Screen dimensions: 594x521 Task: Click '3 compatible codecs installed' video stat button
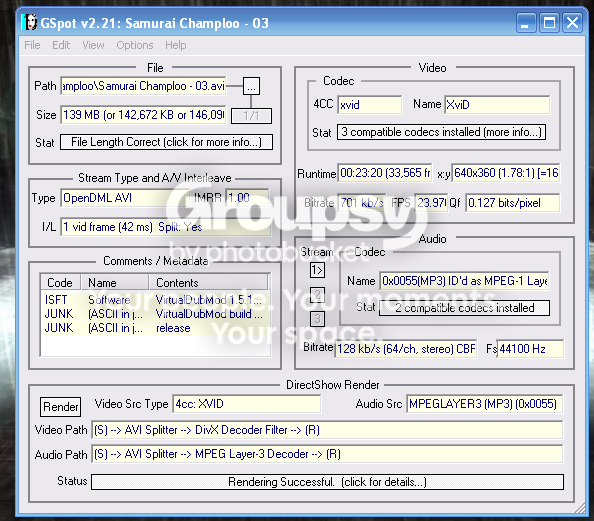[x=441, y=132]
